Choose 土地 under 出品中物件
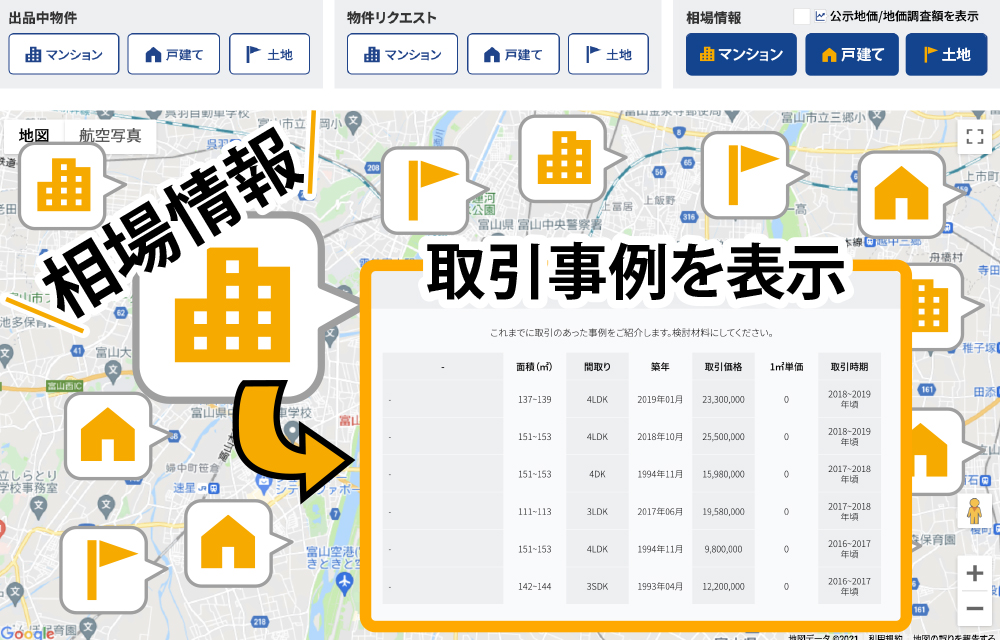Image resolution: width=1000 pixels, height=640 pixels. click(x=269, y=54)
